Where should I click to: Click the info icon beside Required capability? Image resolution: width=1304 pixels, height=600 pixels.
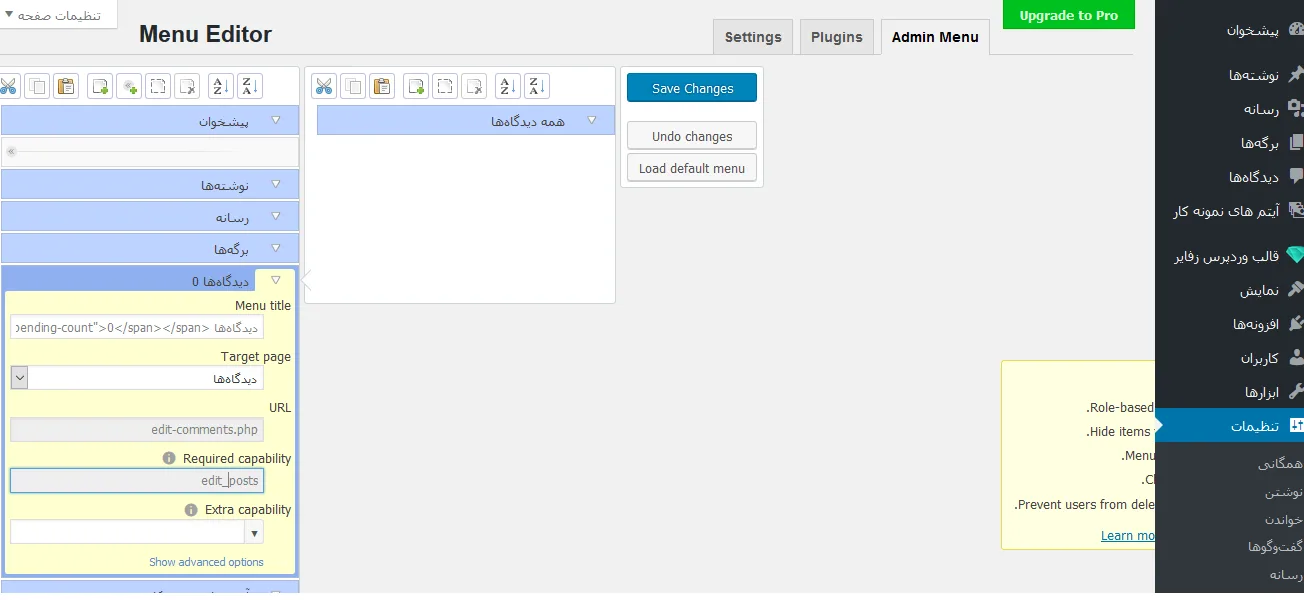click(x=169, y=459)
